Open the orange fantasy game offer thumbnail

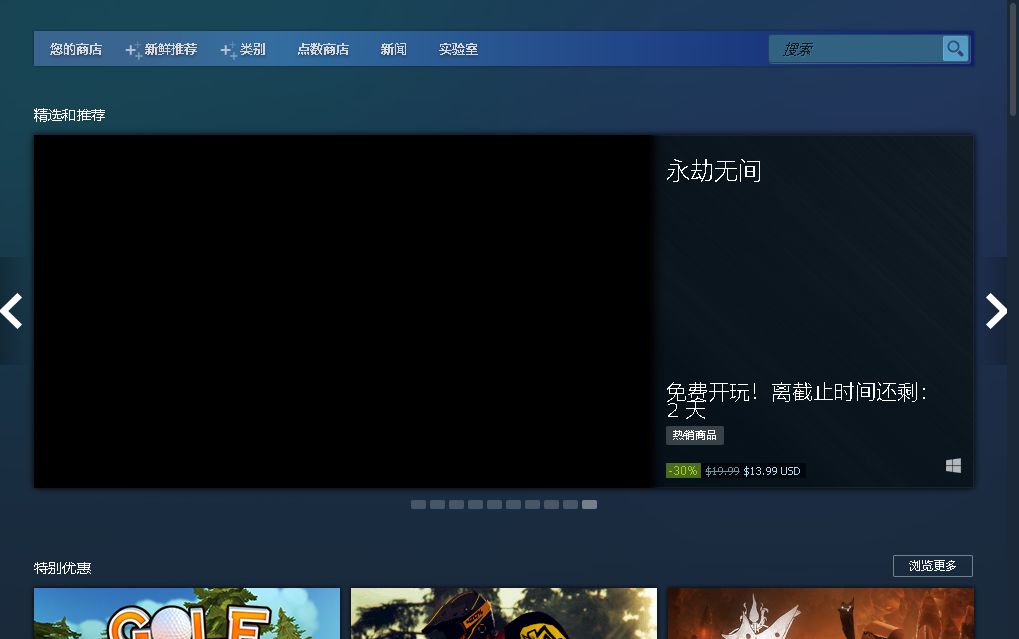coord(821,614)
